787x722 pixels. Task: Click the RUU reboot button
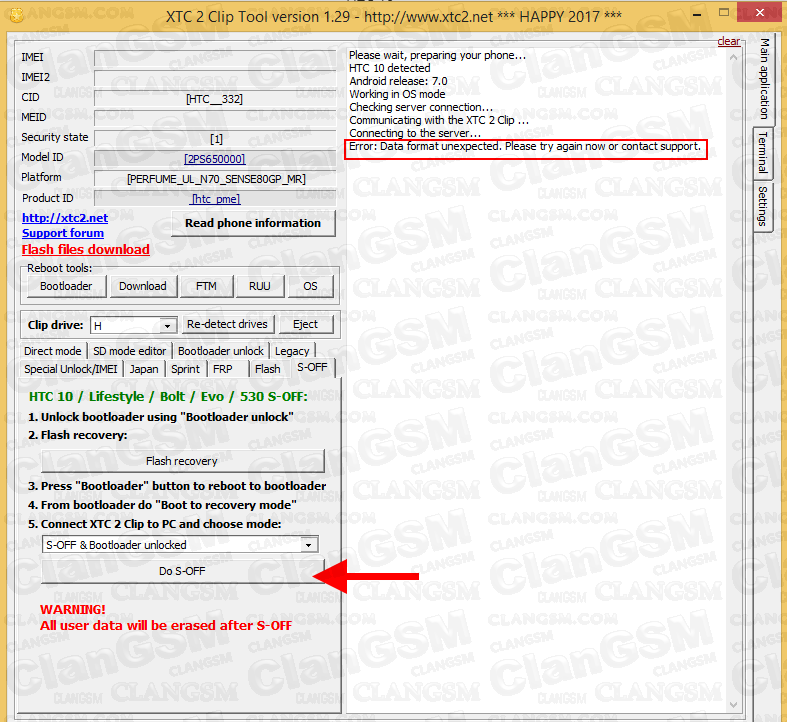[259, 286]
